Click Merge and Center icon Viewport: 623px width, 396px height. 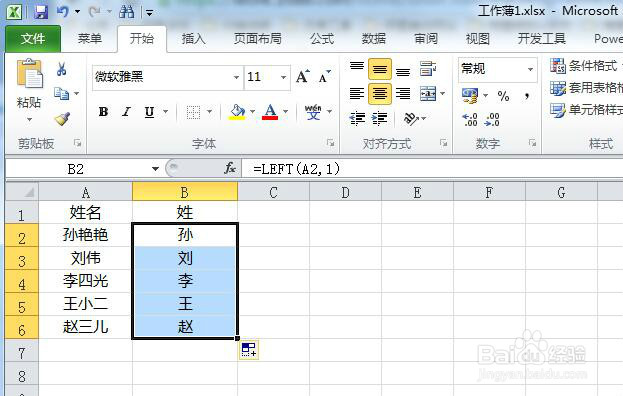point(428,94)
